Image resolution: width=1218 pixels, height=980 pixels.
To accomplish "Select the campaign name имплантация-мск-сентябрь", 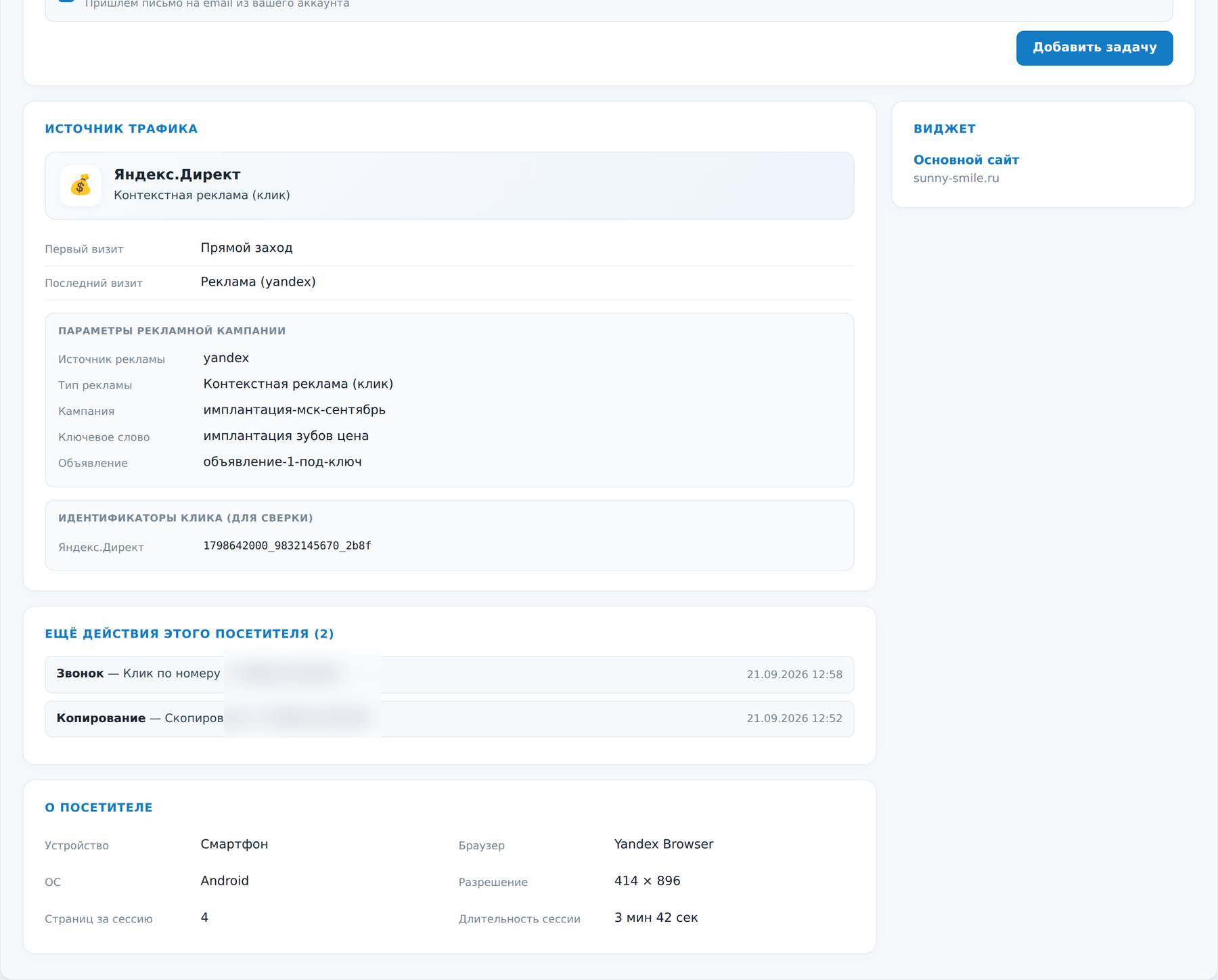I will tap(294, 409).
